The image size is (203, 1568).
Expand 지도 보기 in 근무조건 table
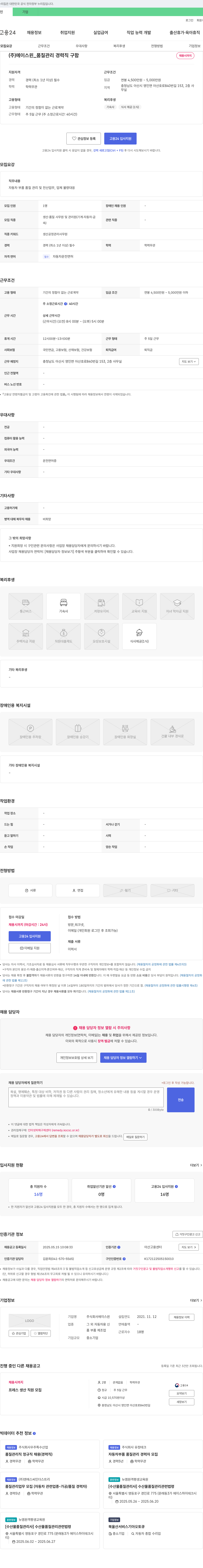pos(189,362)
